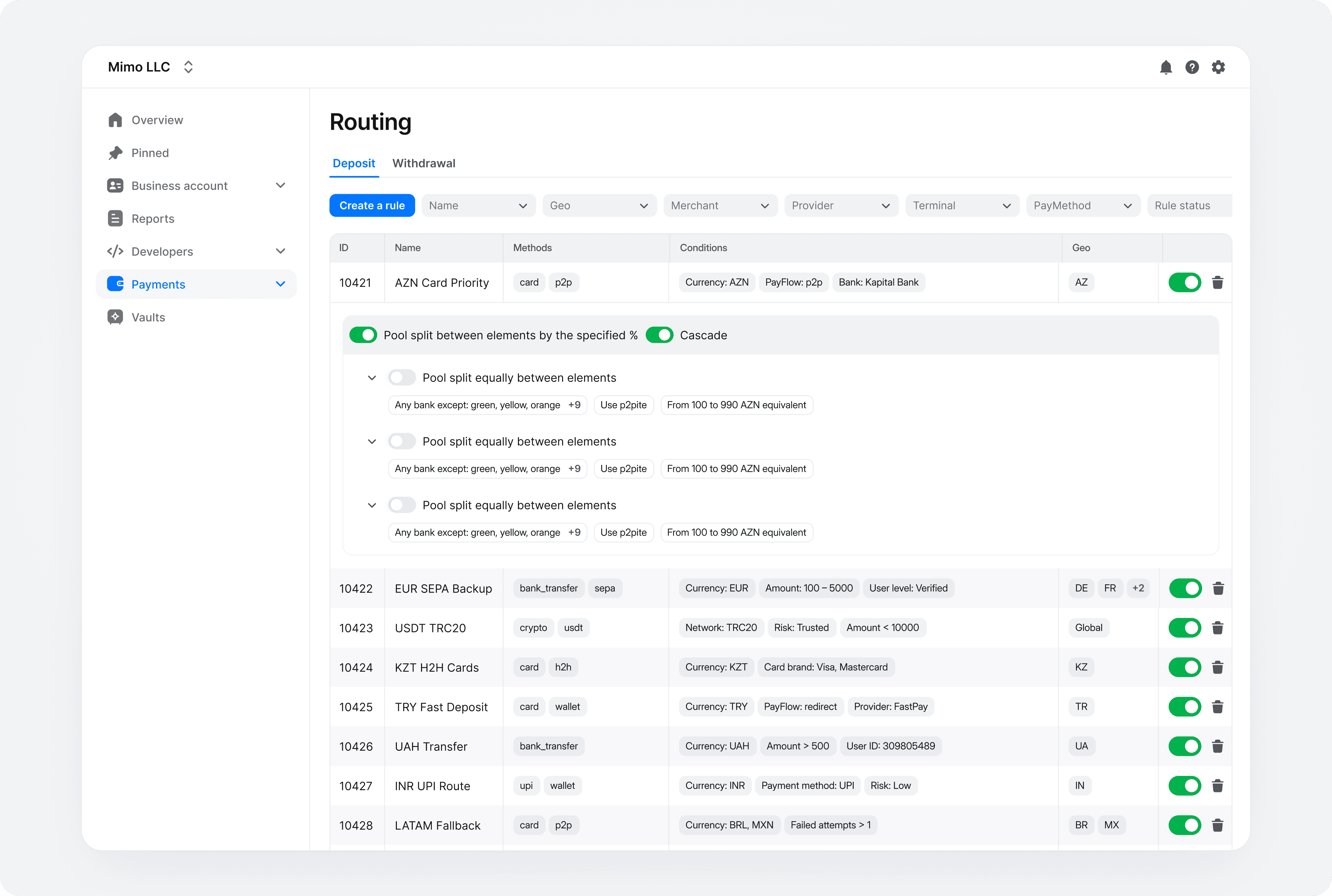Click the Bank: Kapital Bank condition tag
1332x896 pixels.
pyautogui.click(x=878, y=282)
